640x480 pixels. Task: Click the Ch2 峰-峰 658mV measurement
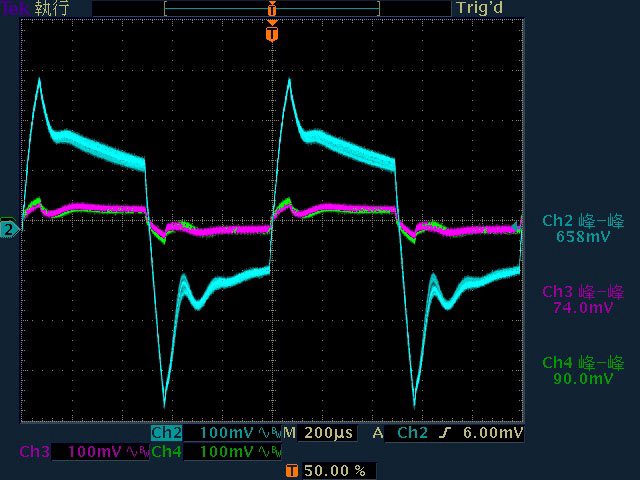(x=583, y=229)
